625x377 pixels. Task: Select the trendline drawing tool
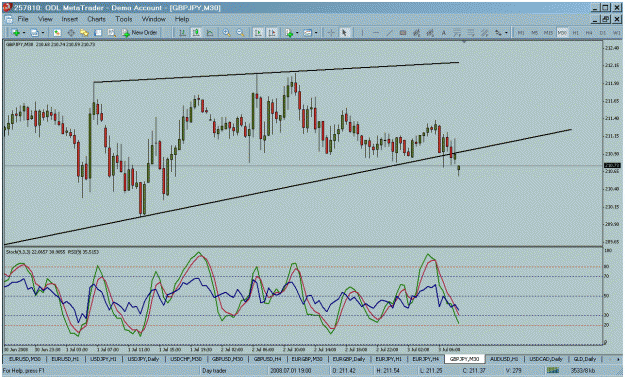click(389, 33)
